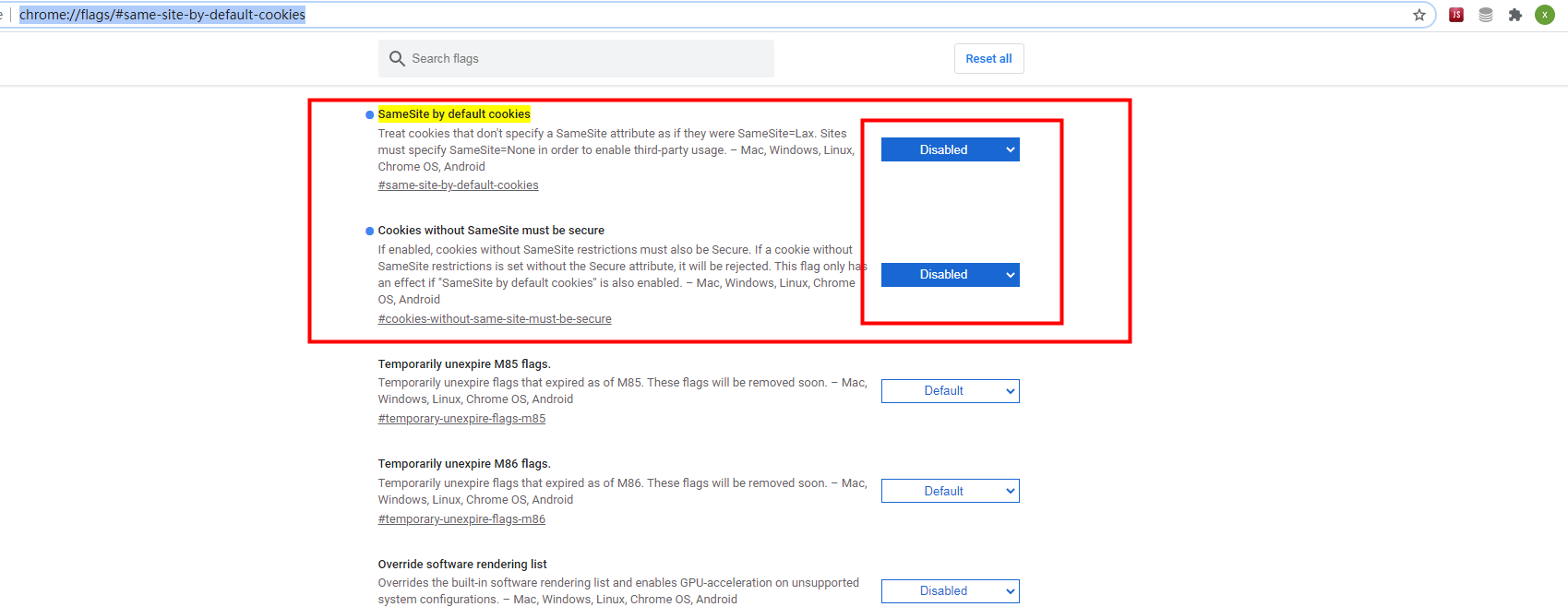Image resolution: width=1568 pixels, height=607 pixels.
Task: Follow the #temporary-unexpire-flags-m85 link
Action: click(x=461, y=419)
